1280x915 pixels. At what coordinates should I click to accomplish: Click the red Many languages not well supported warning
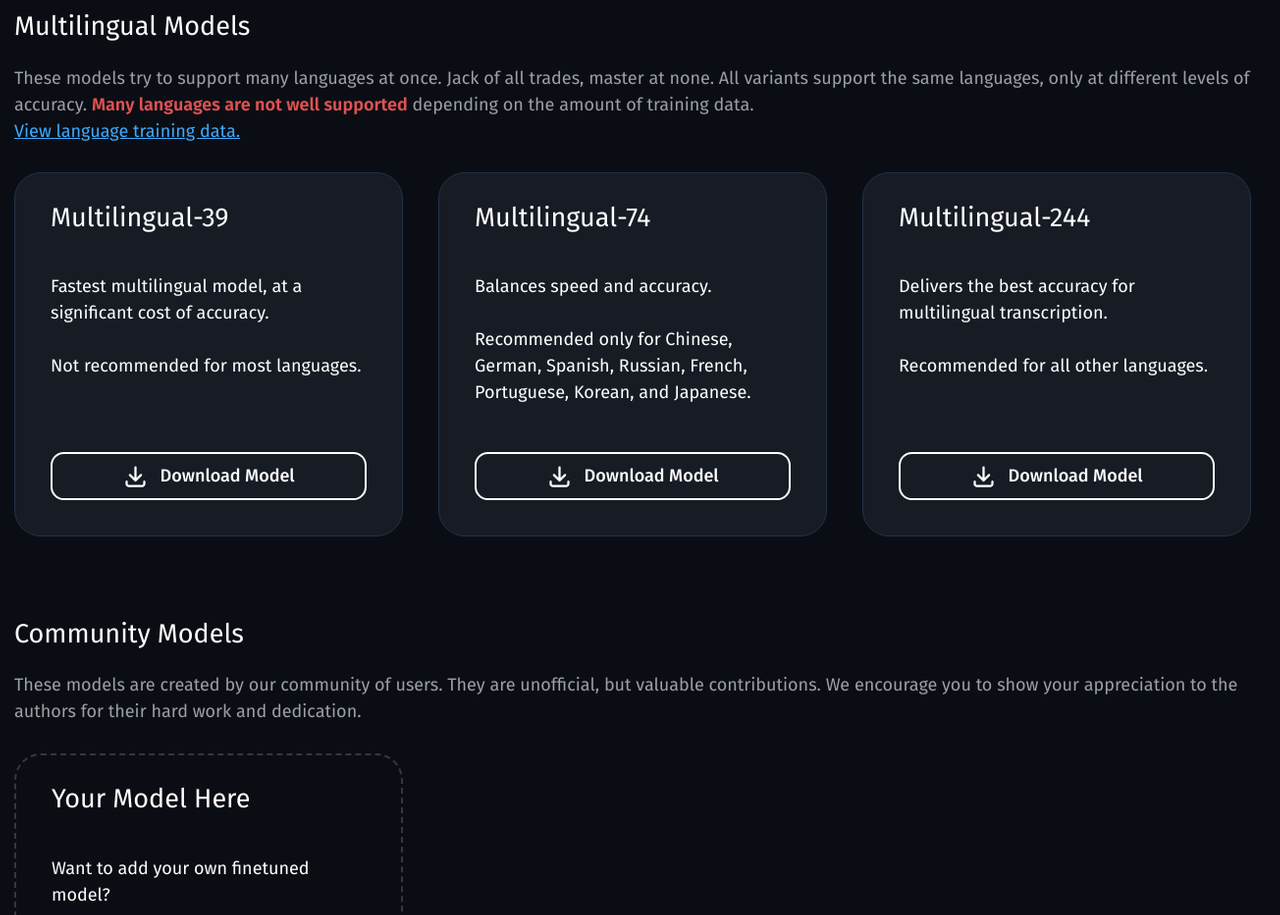coord(250,104)
